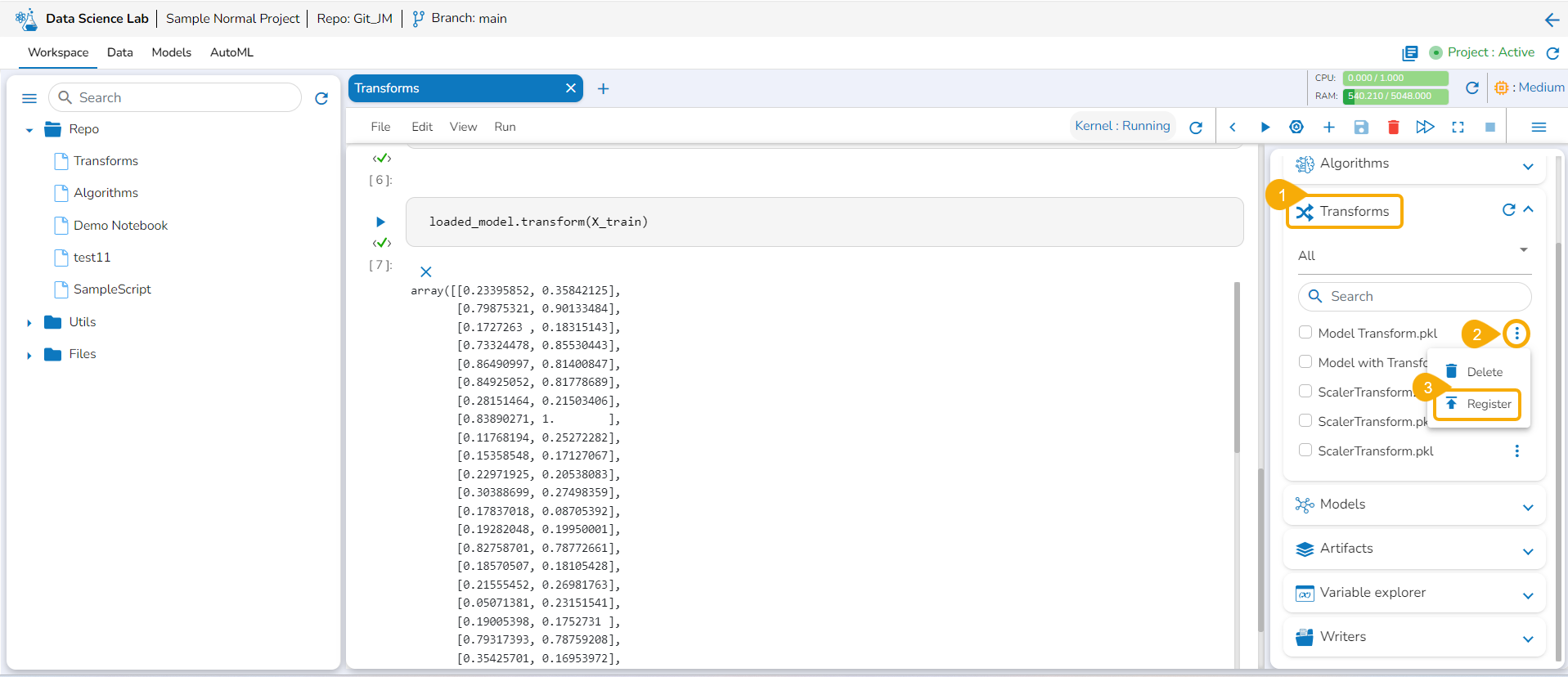
Task: Run the current cell with play icon
Action: tap(1265, 127)
